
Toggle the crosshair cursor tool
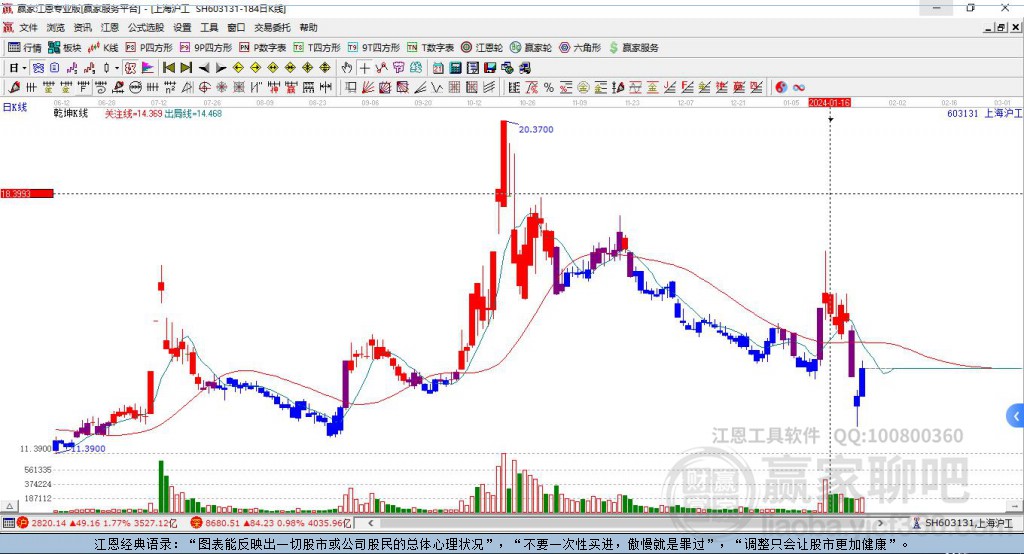point(364,68)
